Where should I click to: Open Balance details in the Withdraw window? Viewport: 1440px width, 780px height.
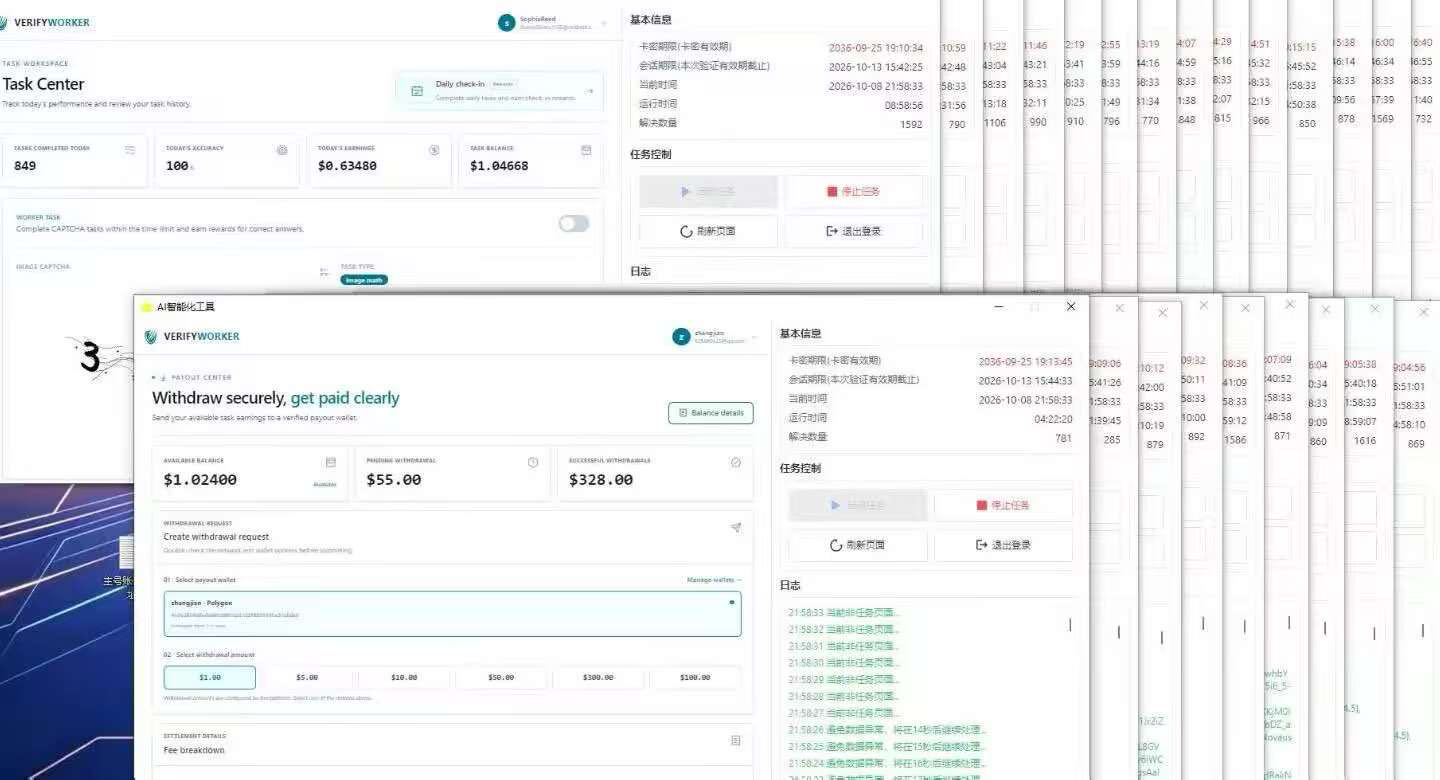click(711, 413)
